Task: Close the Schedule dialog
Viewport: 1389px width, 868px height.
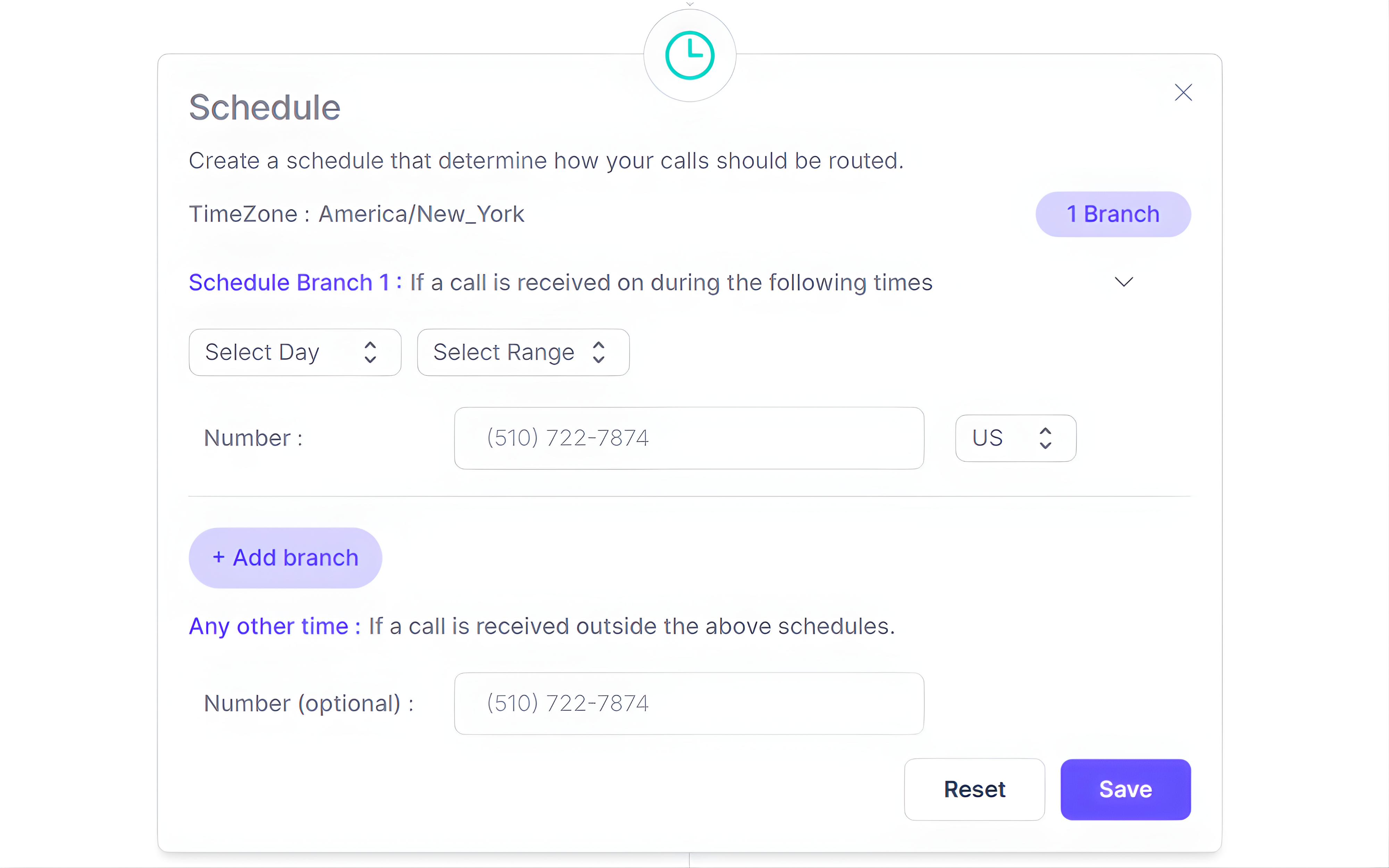Action: 1183,92
